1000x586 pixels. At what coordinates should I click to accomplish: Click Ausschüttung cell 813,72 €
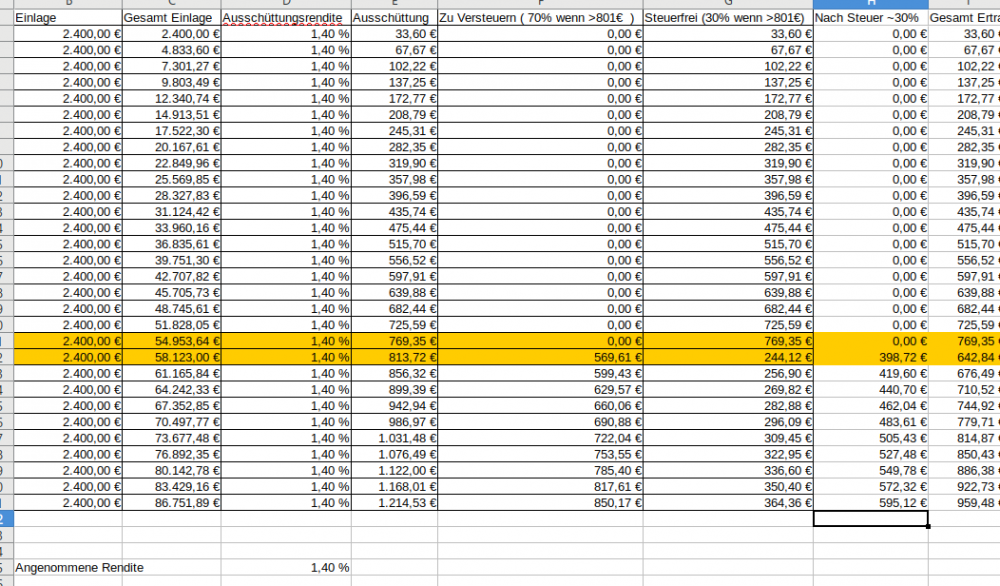click(x=394, y=358)
